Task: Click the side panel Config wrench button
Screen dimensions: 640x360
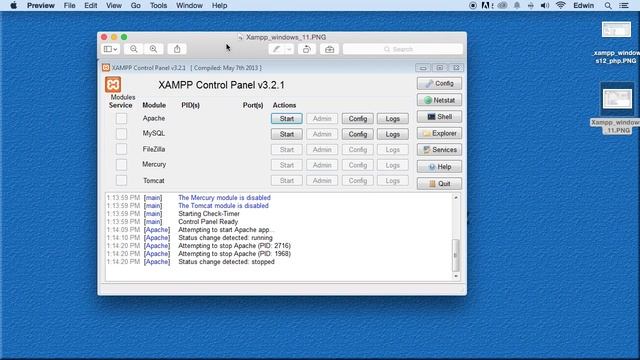Action: pyautogui.click(x=440, y=83)
